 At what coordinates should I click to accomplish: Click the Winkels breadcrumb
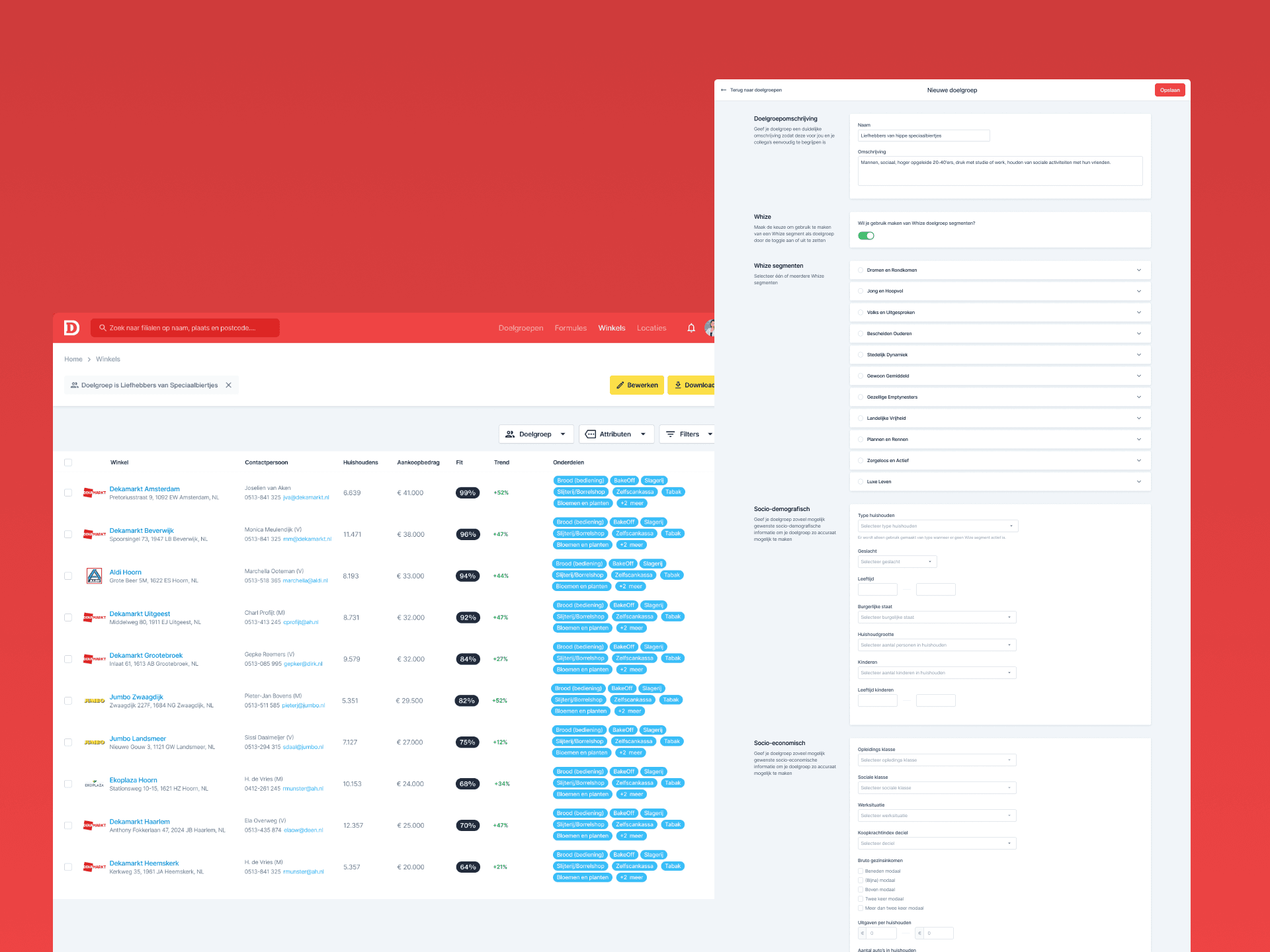pos(108,360)
